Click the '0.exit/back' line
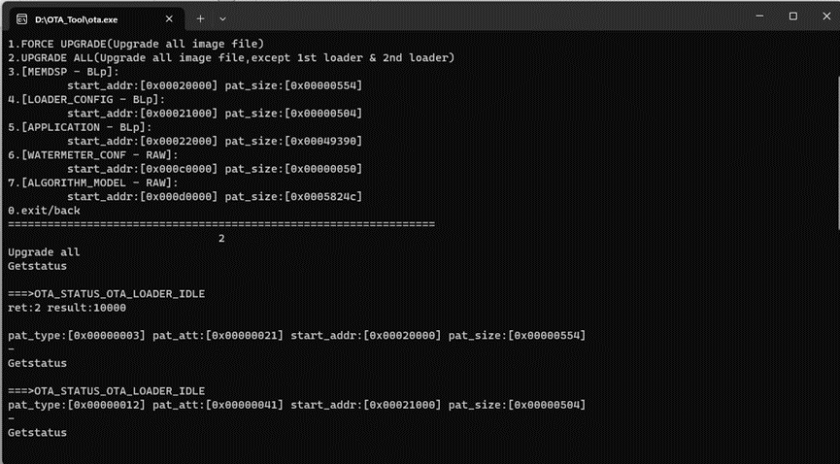840x464 pixels. tap(44, 211)
